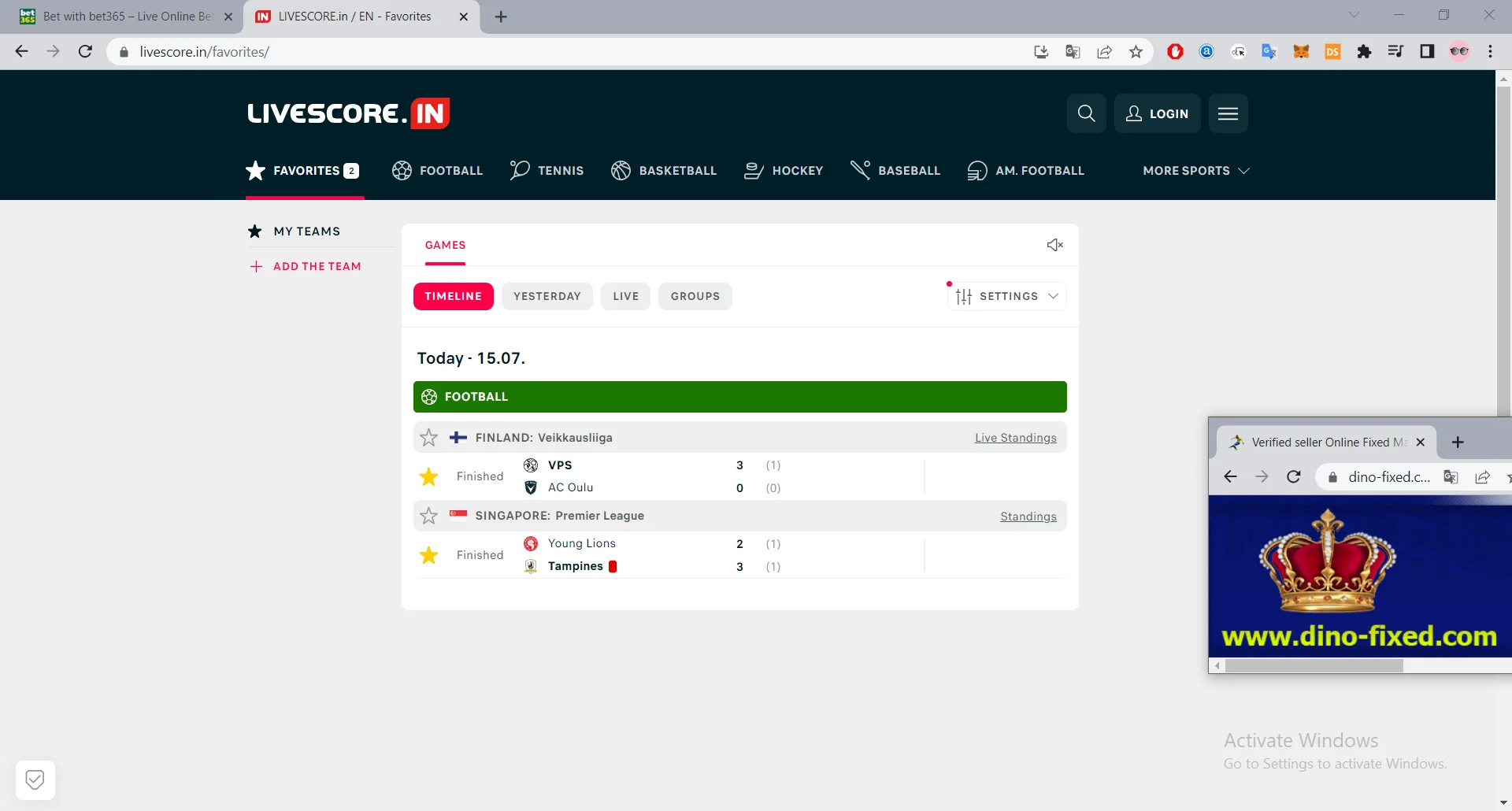Toggle favorite star for Finland Veikkausliiga
Screen dimensions: 1512x811
428,438
